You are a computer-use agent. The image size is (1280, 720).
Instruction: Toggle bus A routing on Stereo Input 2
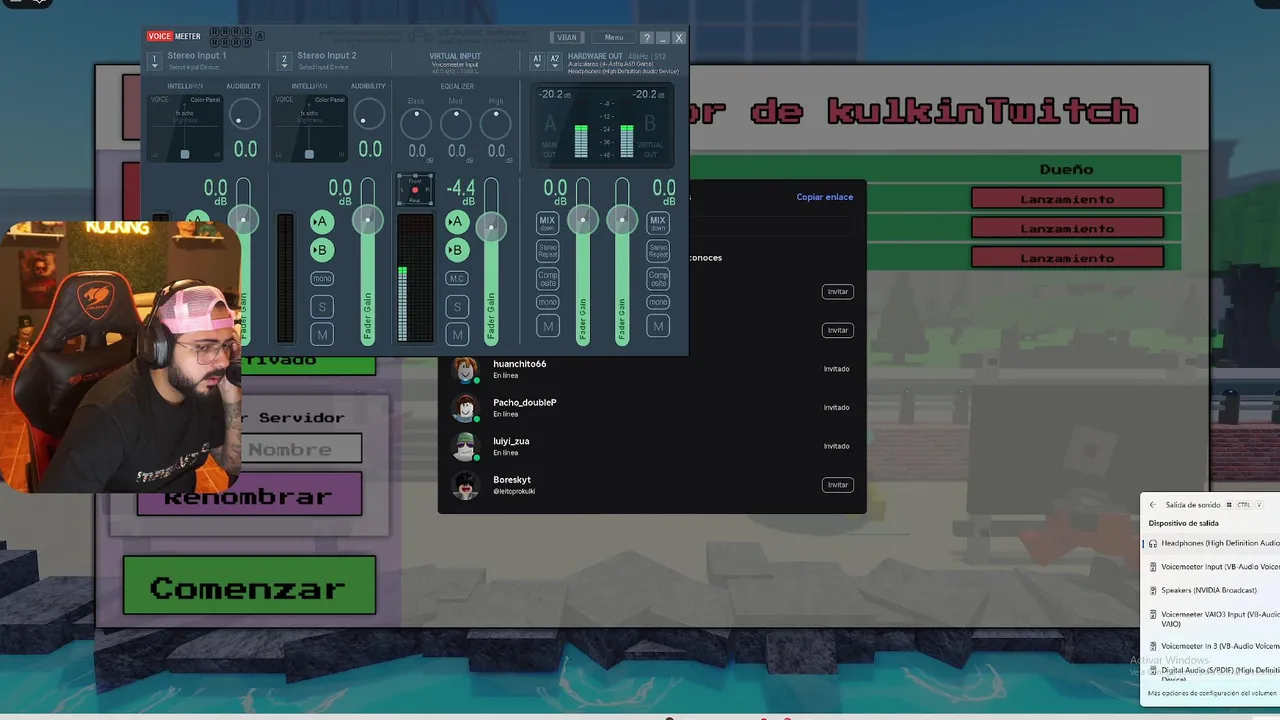click(321, 222)
